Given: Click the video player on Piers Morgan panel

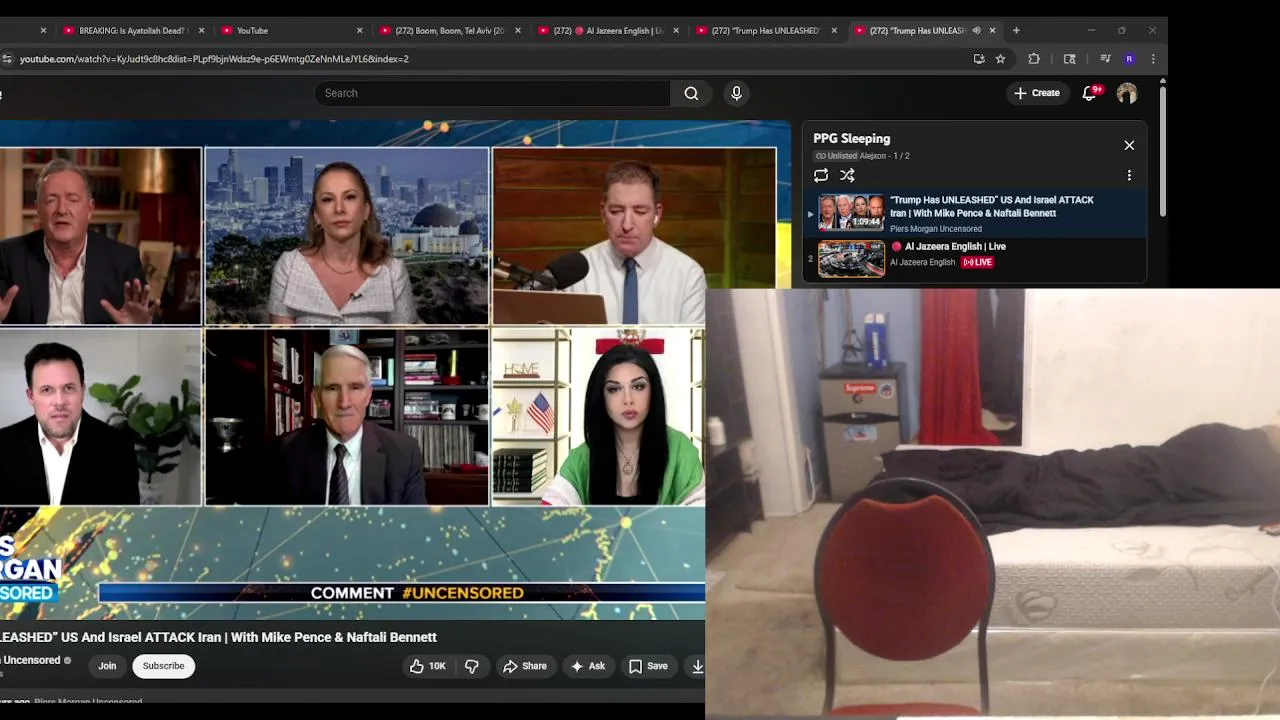Looking at the screenshot, I should coord(100,236).
